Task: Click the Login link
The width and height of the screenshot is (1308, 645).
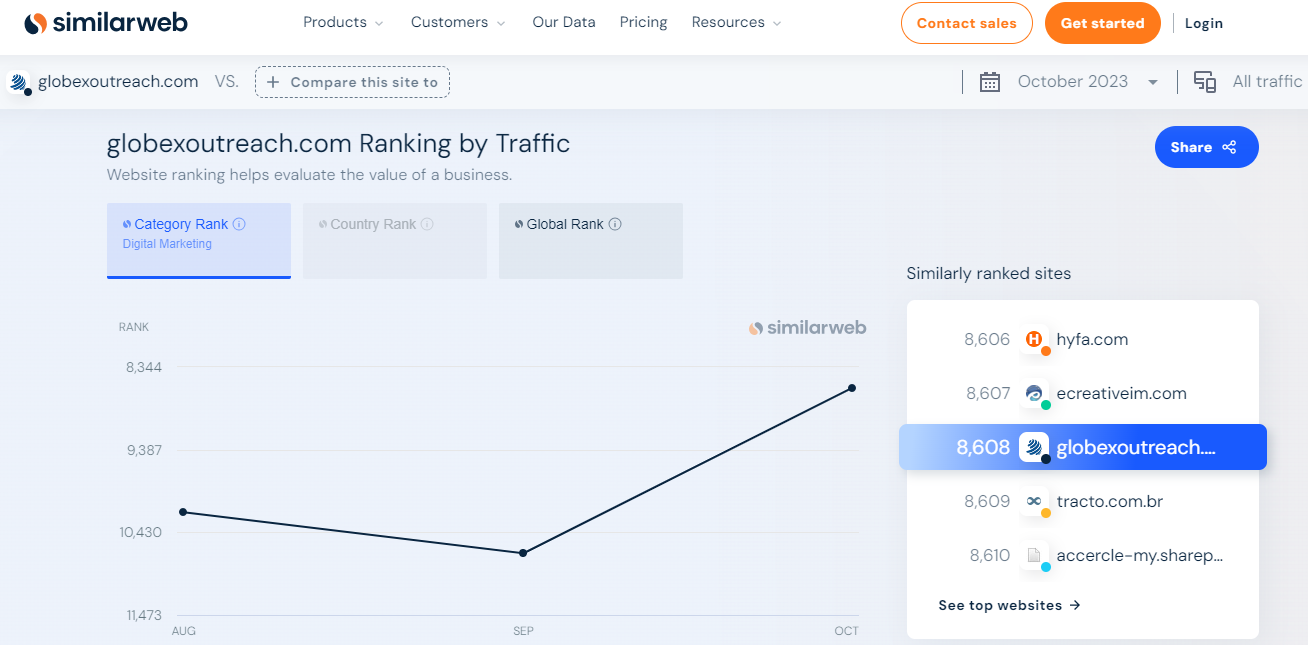Action: tap(1204, 23)
